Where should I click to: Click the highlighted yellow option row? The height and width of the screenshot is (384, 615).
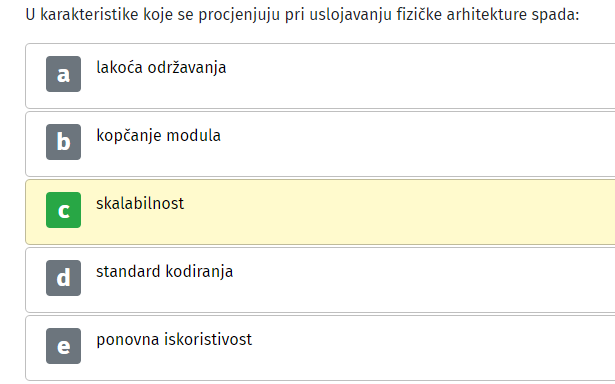[x=320, y=212]
